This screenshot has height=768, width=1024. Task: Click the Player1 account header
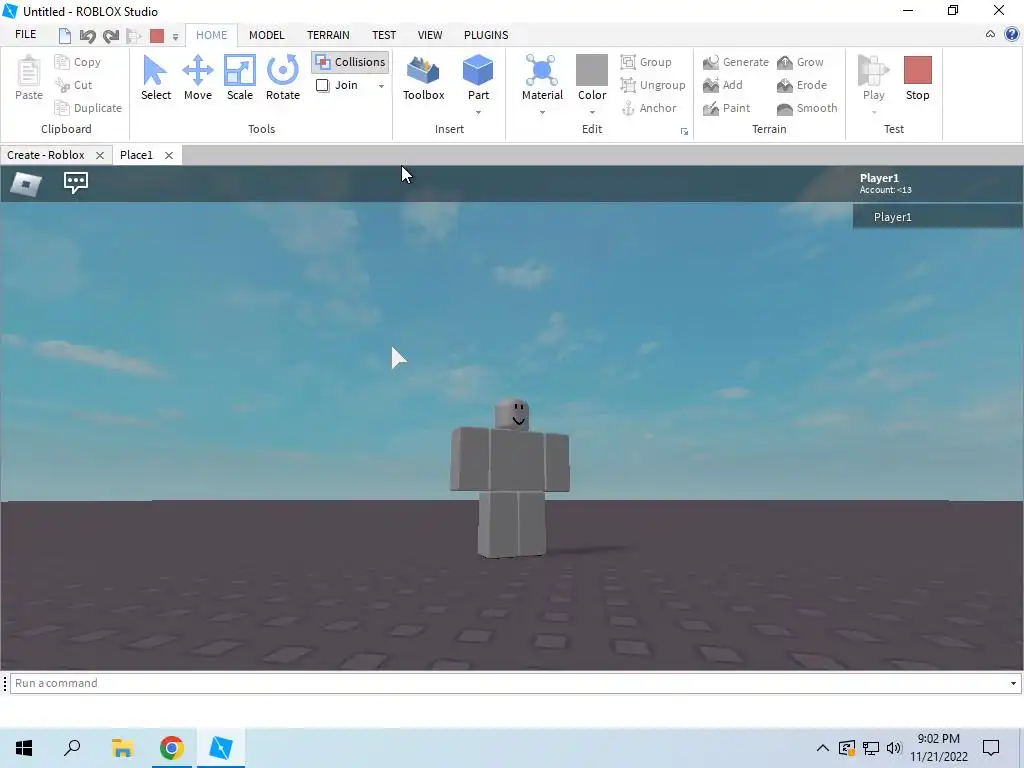coord(886,183)
